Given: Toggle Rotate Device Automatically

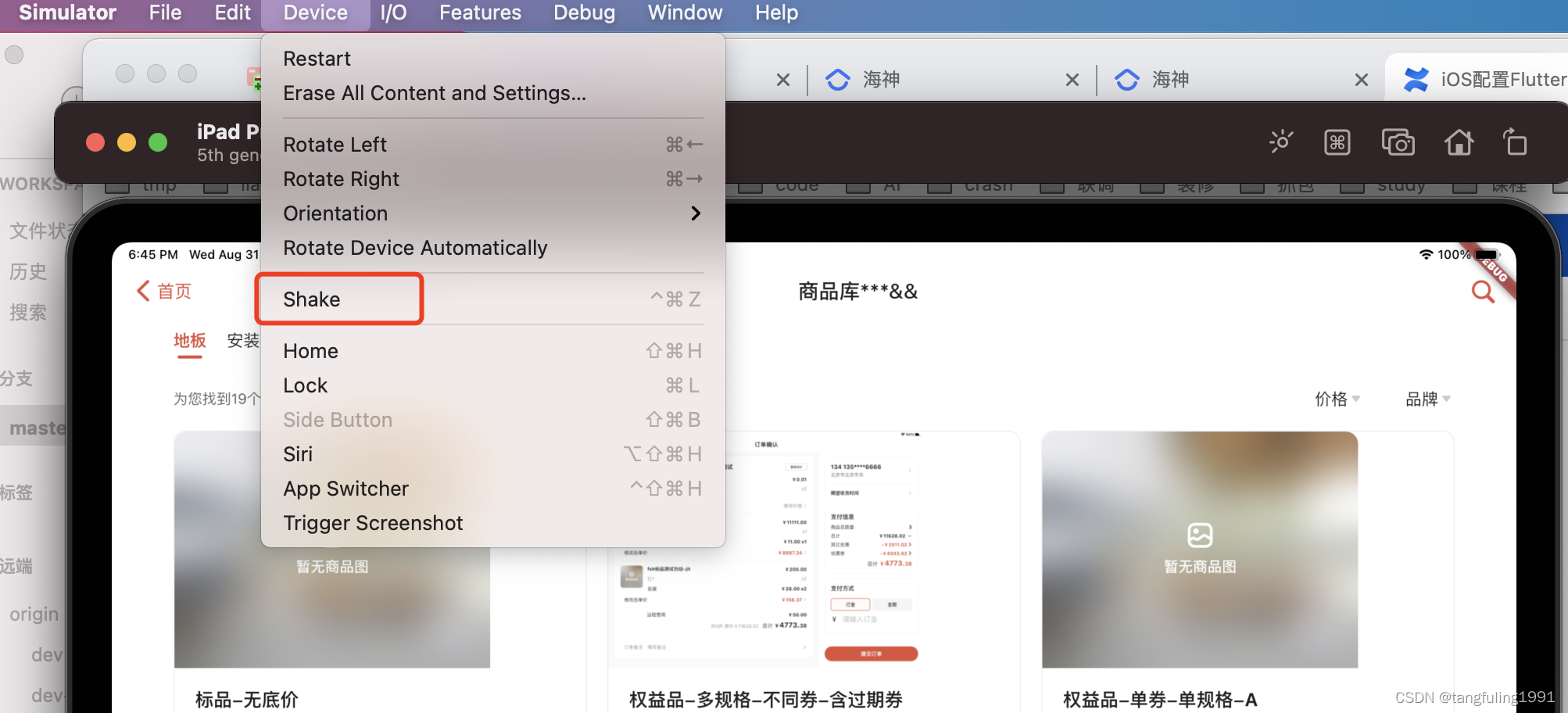Looking at the screenshot, I should (x=493, y=248).
